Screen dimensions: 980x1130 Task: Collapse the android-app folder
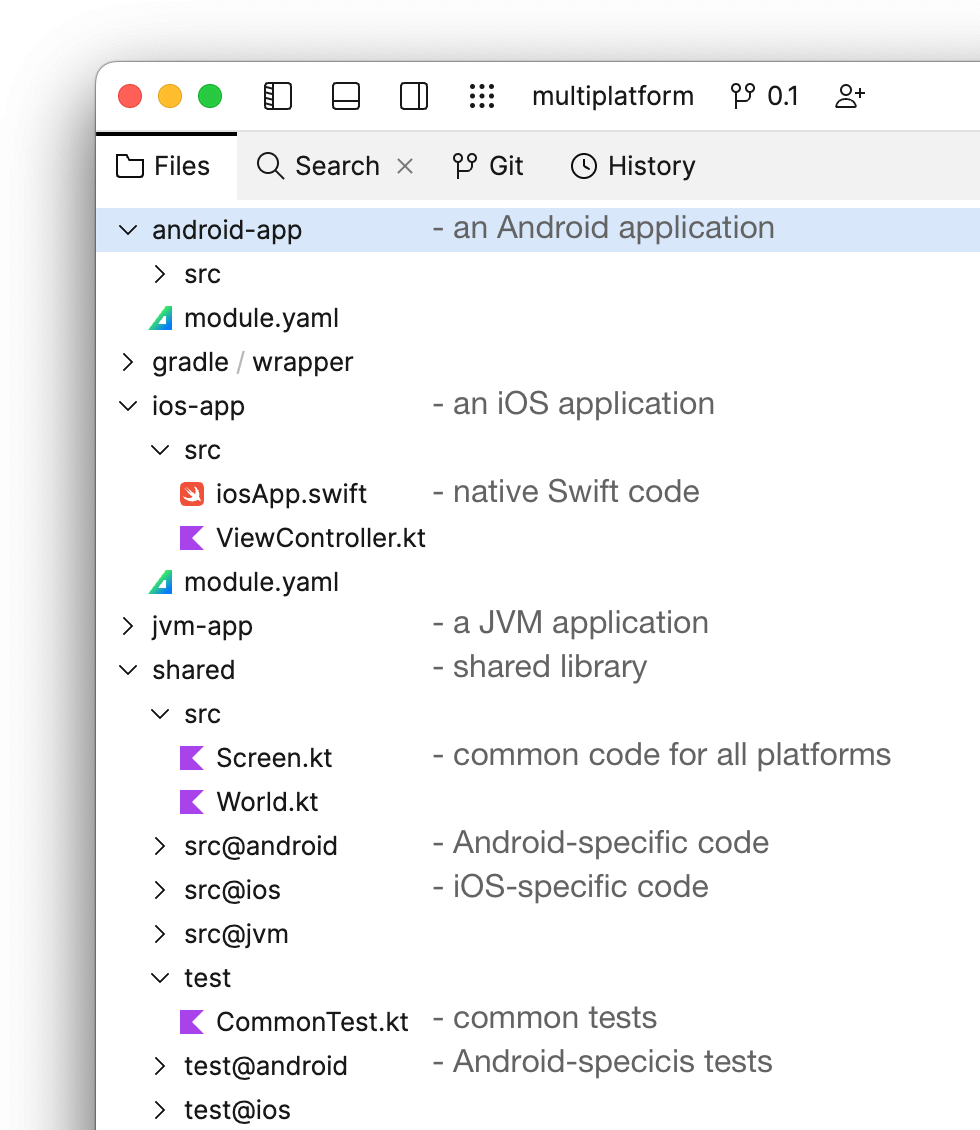point(128,230)
